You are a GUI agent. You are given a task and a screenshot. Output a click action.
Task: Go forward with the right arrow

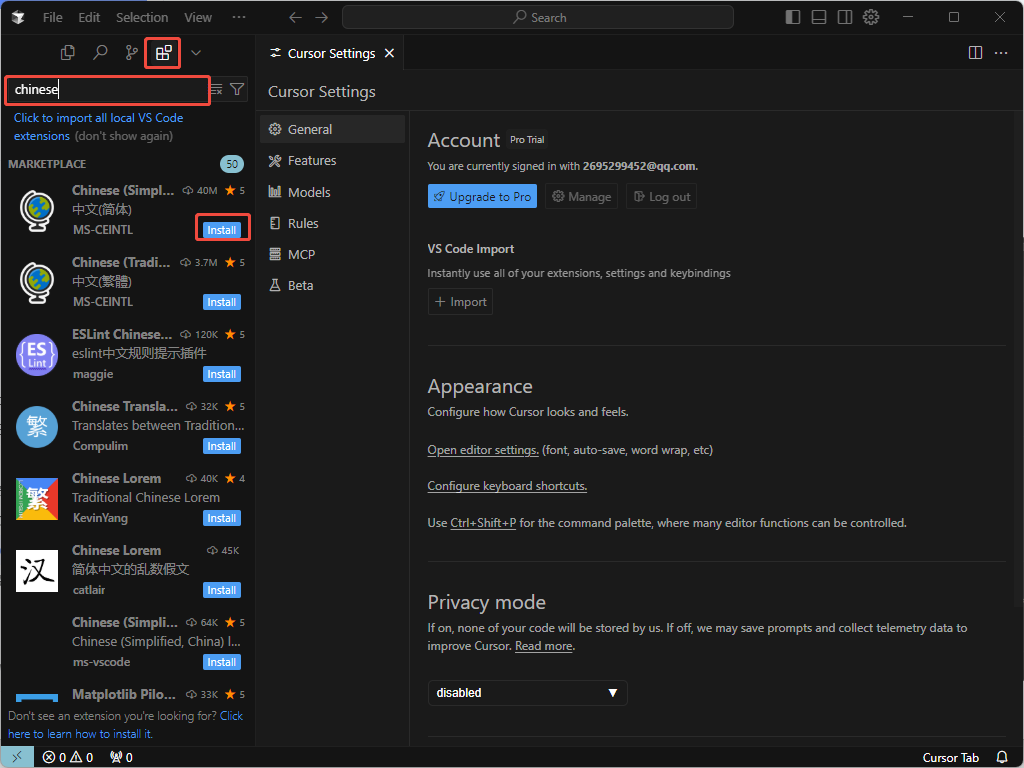(x=322, y=18)
